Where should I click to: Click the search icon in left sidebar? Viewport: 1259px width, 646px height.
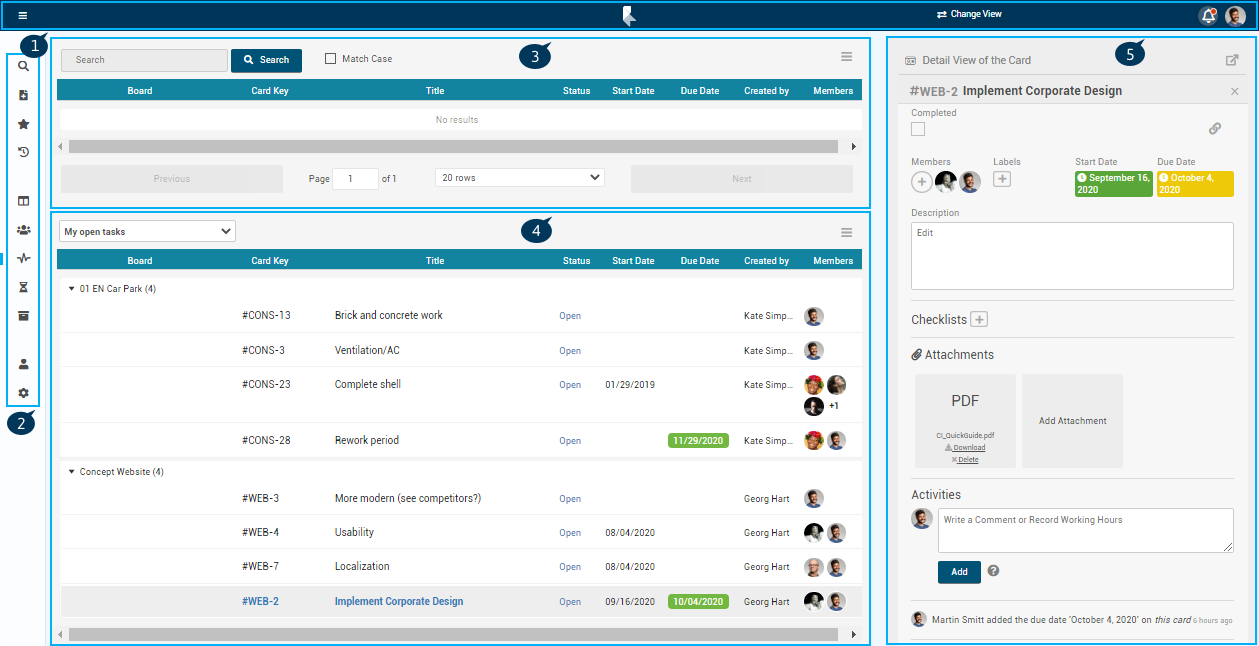pyautogui.click(x=24, y=66)
